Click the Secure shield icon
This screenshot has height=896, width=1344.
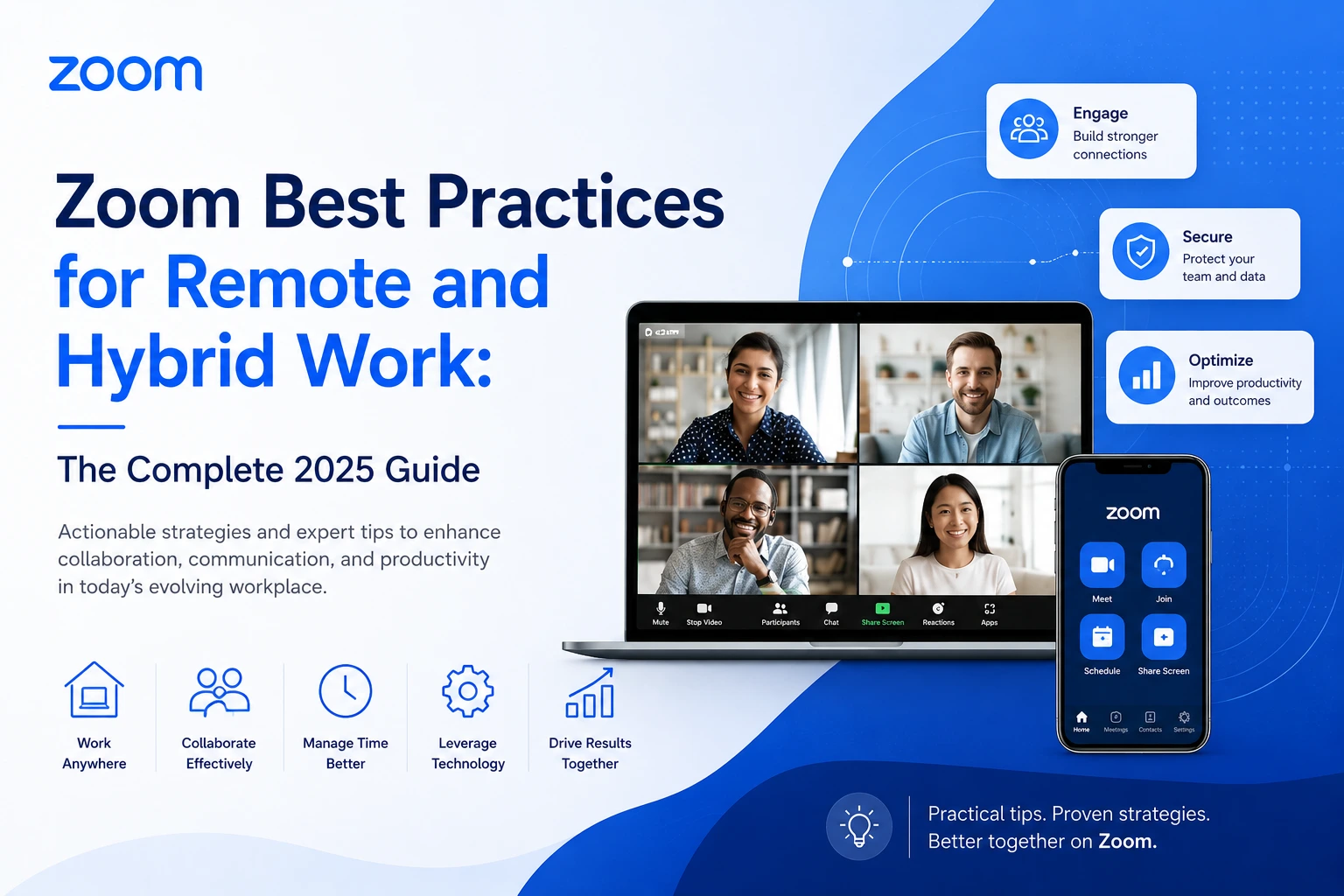1141,252
